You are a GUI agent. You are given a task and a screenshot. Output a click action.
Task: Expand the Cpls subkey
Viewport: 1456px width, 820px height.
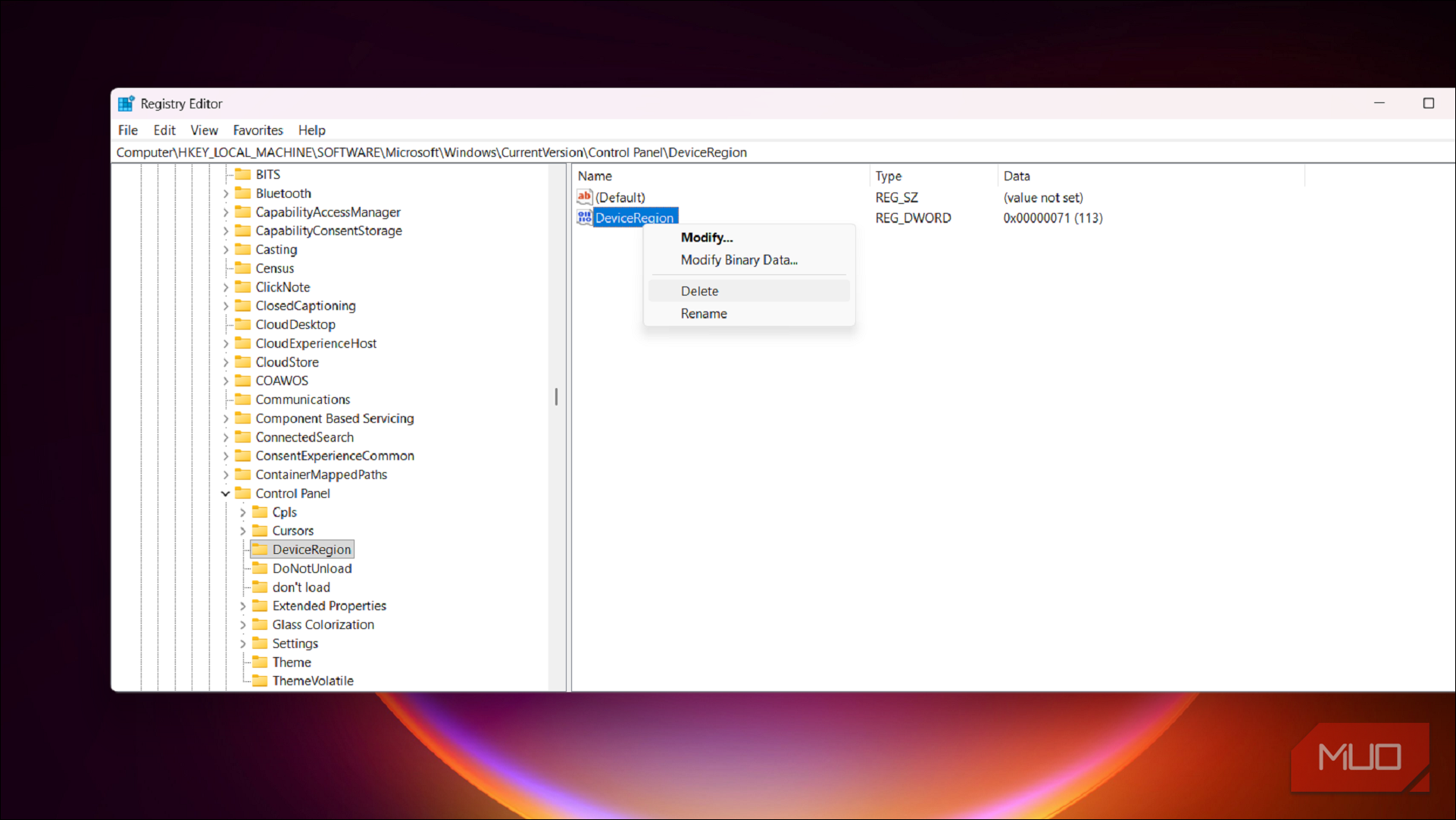[x=242, y=513]
